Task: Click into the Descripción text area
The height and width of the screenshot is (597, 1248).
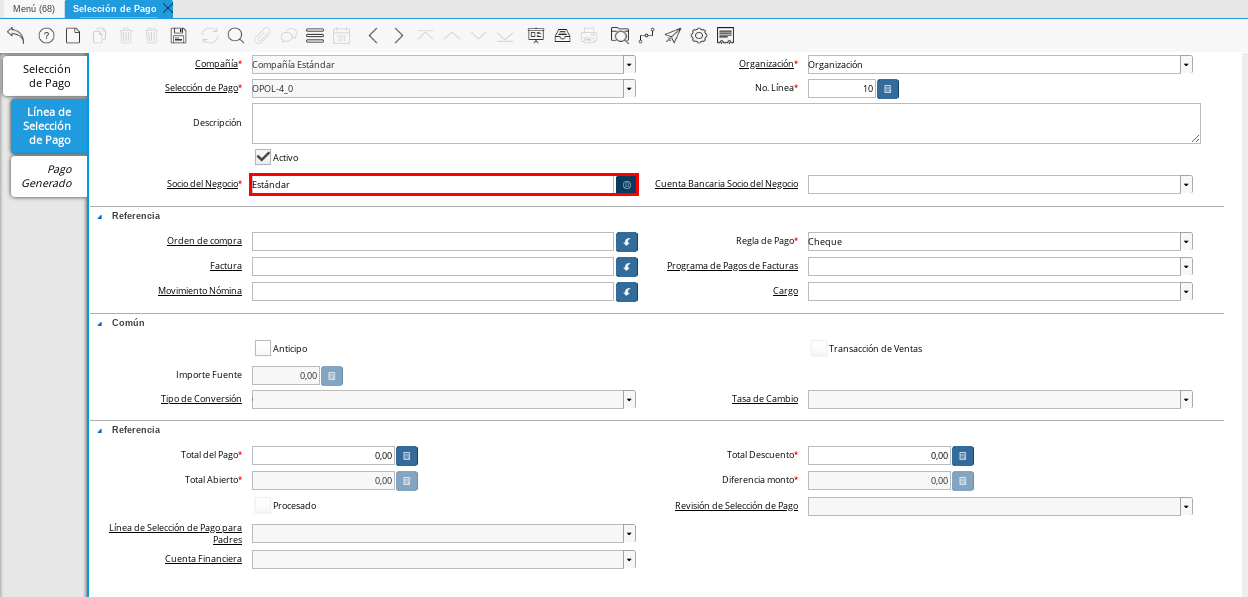Action: click(725, 123)
